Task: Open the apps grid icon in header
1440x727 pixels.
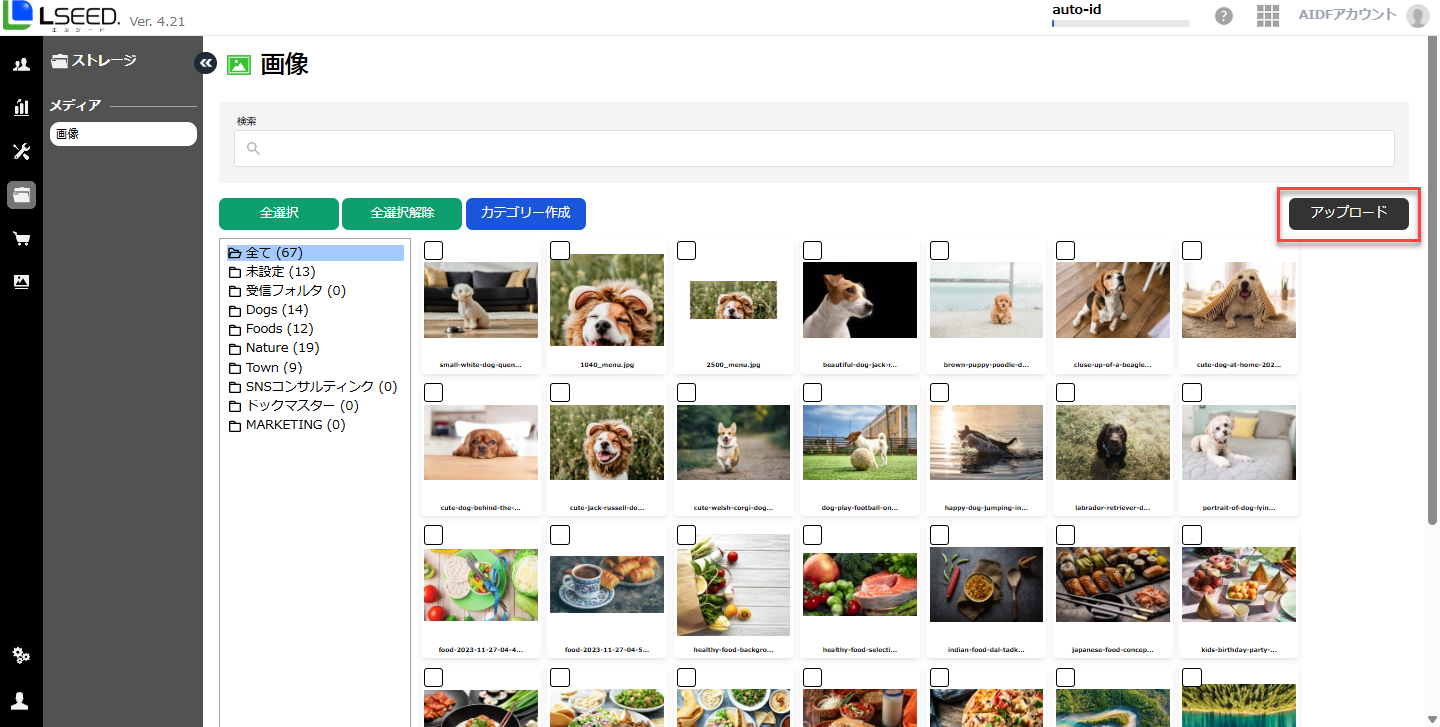Action: (x=1267, y=16)
